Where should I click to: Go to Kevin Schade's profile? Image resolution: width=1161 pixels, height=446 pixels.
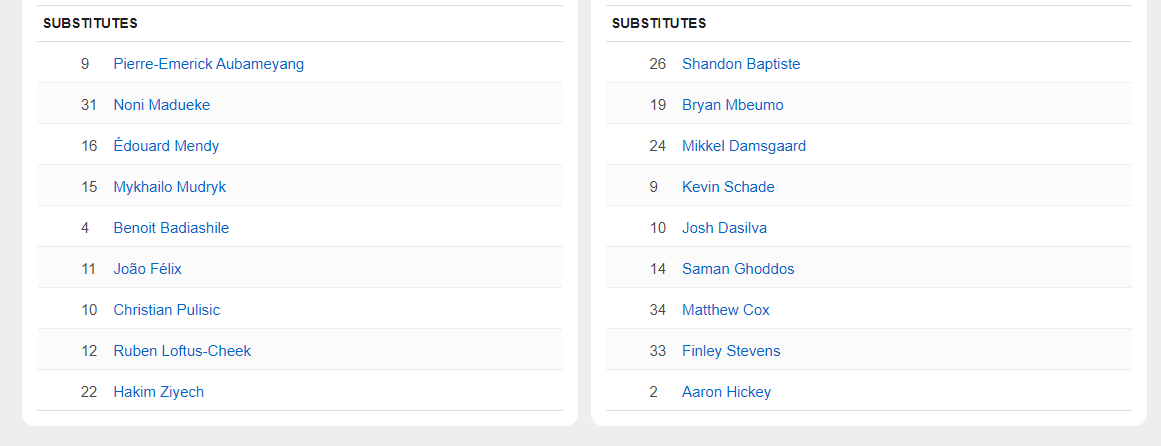[x=728, y=187]
